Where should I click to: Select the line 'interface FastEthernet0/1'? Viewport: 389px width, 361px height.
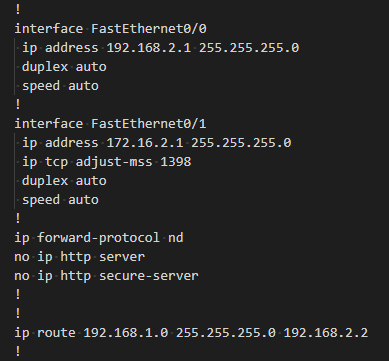[x=110, y=124]
